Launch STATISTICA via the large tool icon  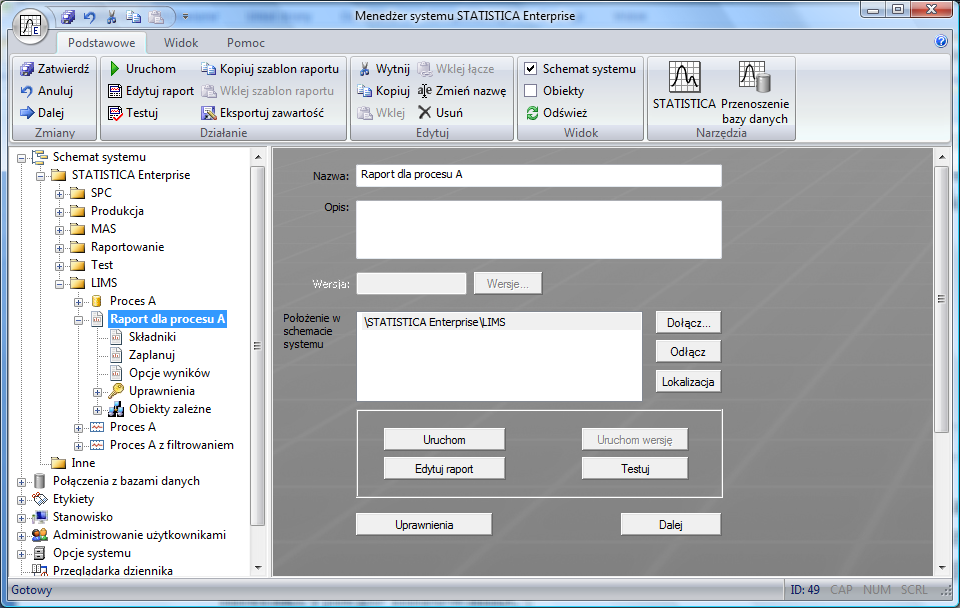point(684,77)
